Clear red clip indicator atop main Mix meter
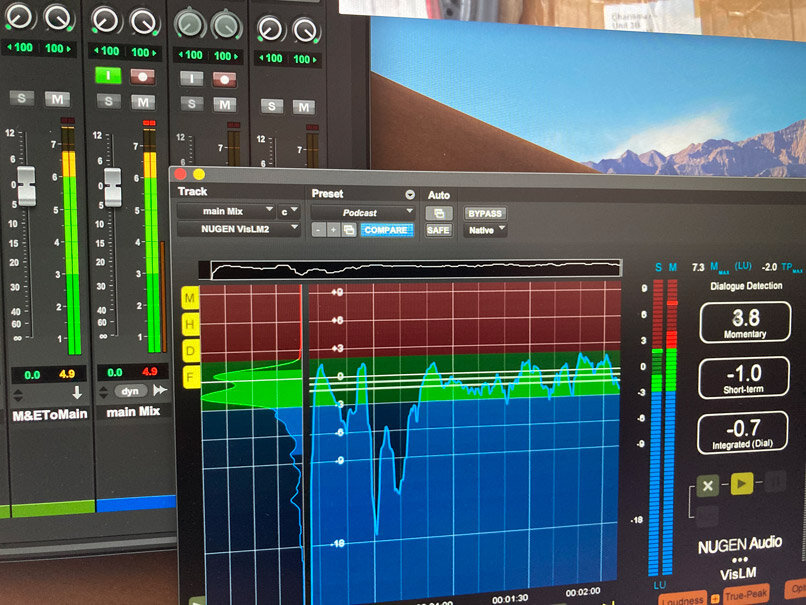The width and height of the screenshot is (806, 605). pos(149,123)
